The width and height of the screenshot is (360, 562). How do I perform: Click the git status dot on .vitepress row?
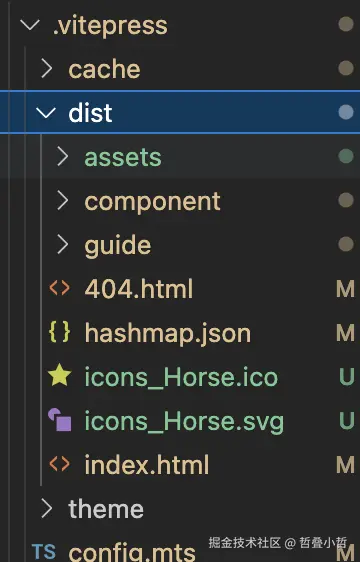point(346,24)
